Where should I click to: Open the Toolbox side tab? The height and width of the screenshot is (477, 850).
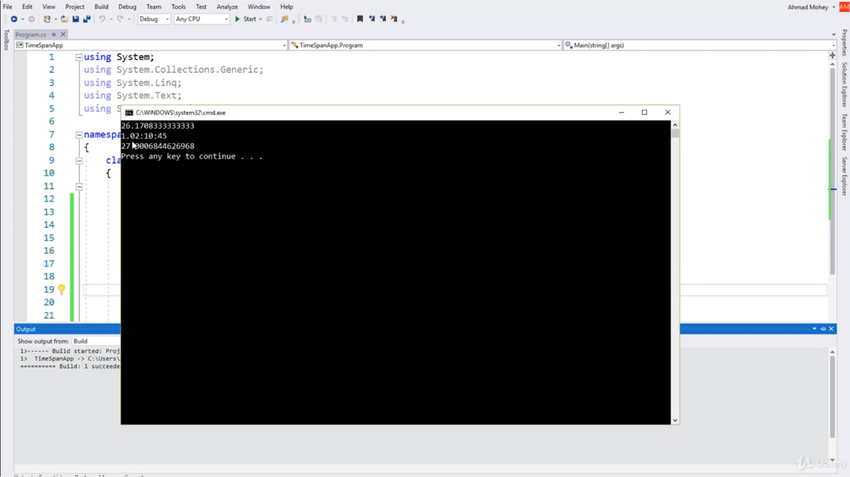click(6, 40)
